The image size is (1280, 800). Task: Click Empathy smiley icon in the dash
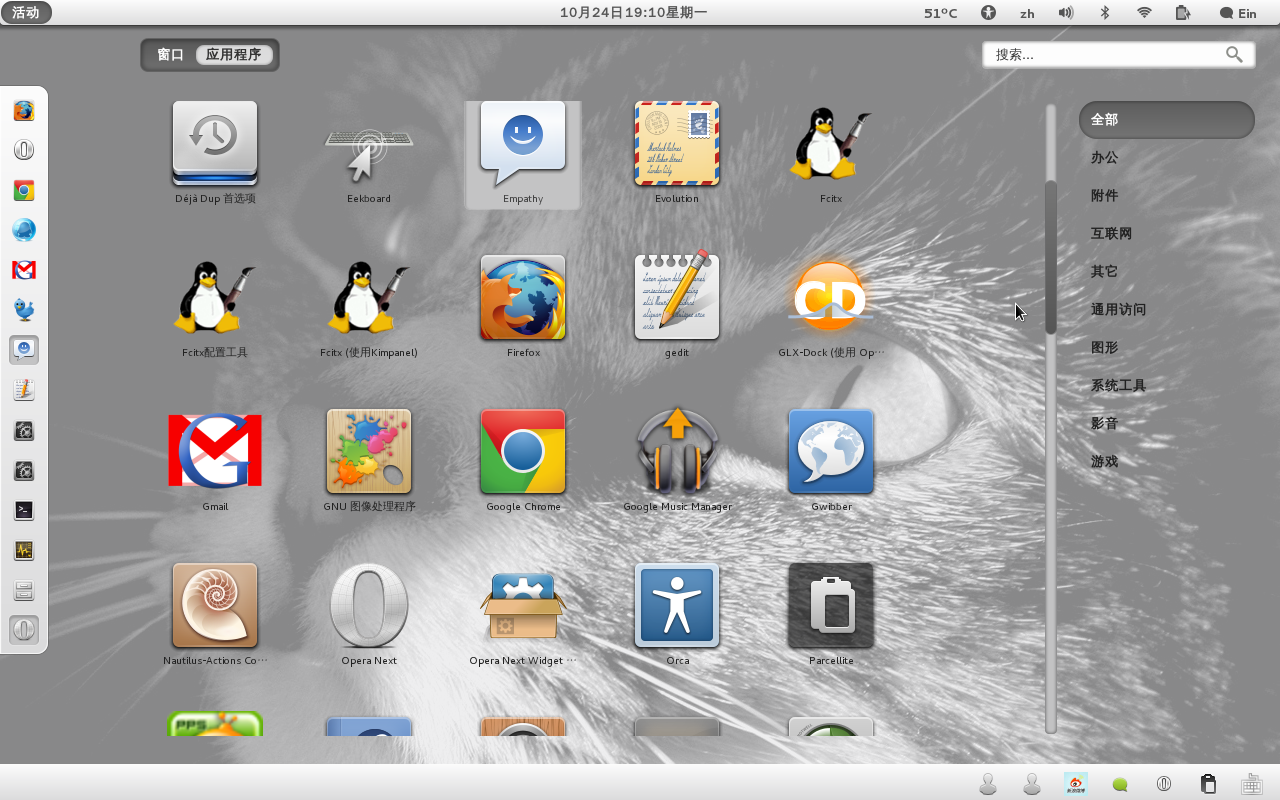click(24, 350)
